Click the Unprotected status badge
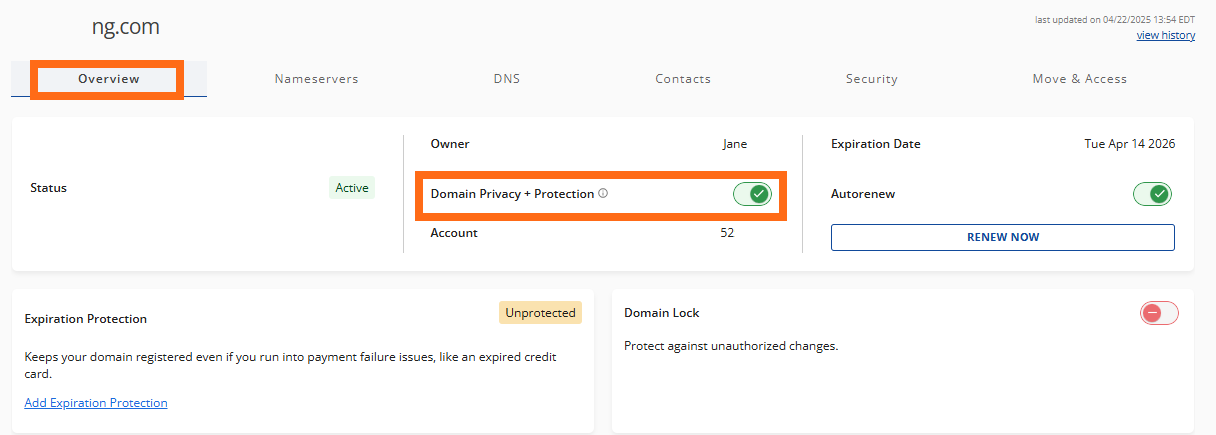This screenshot has height=435, width=1216. click(x=540, y=313)
